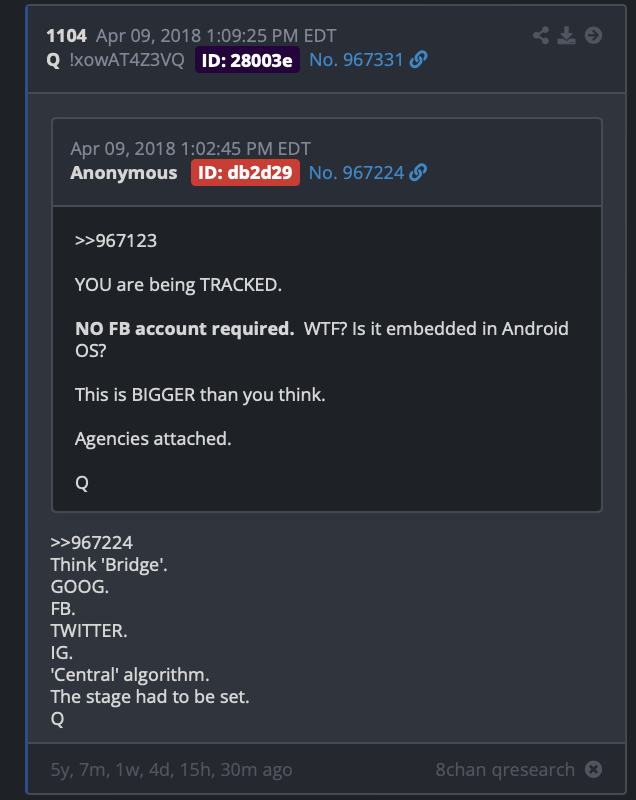Image resolution: width=636 pixels, height=800 pixels.
Task: Click the >>967224 reply reference
Action: [92, 542]
